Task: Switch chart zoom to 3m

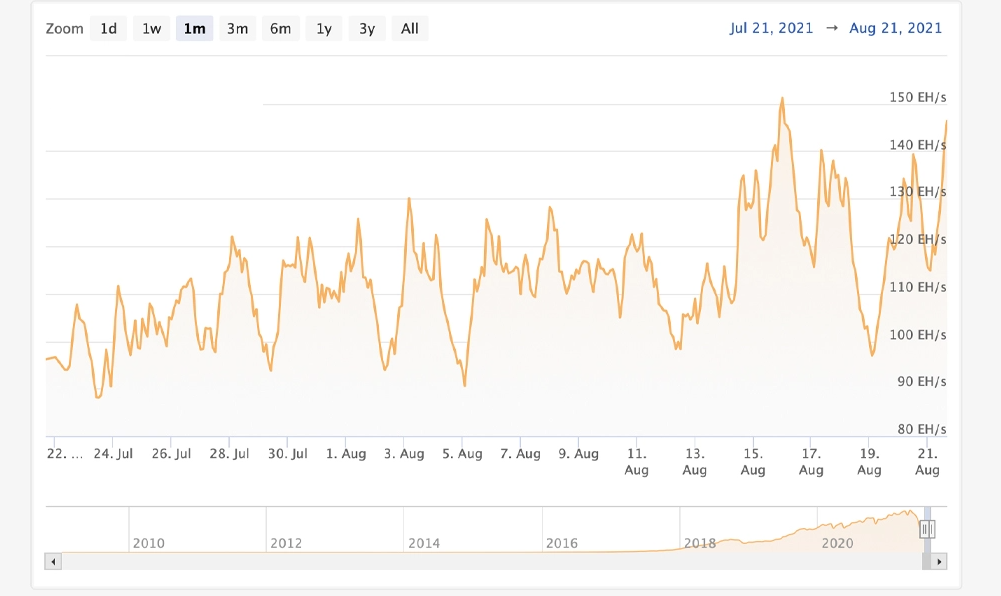Action: pyautogui.click(x=237, y=29)
